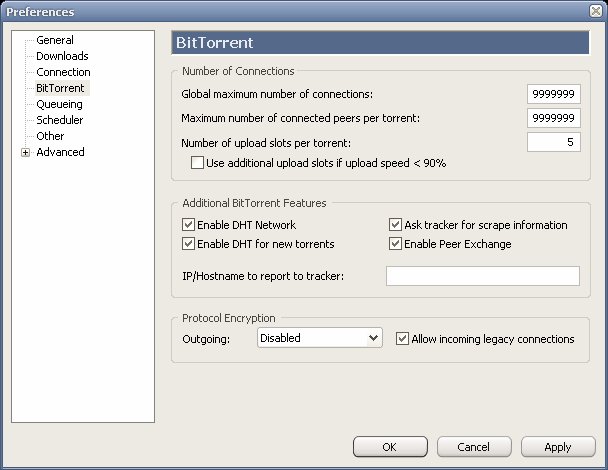Screen dimensions: 608x470
Task: Focus the upload slots per torrent field
Action: pos(553,142)
